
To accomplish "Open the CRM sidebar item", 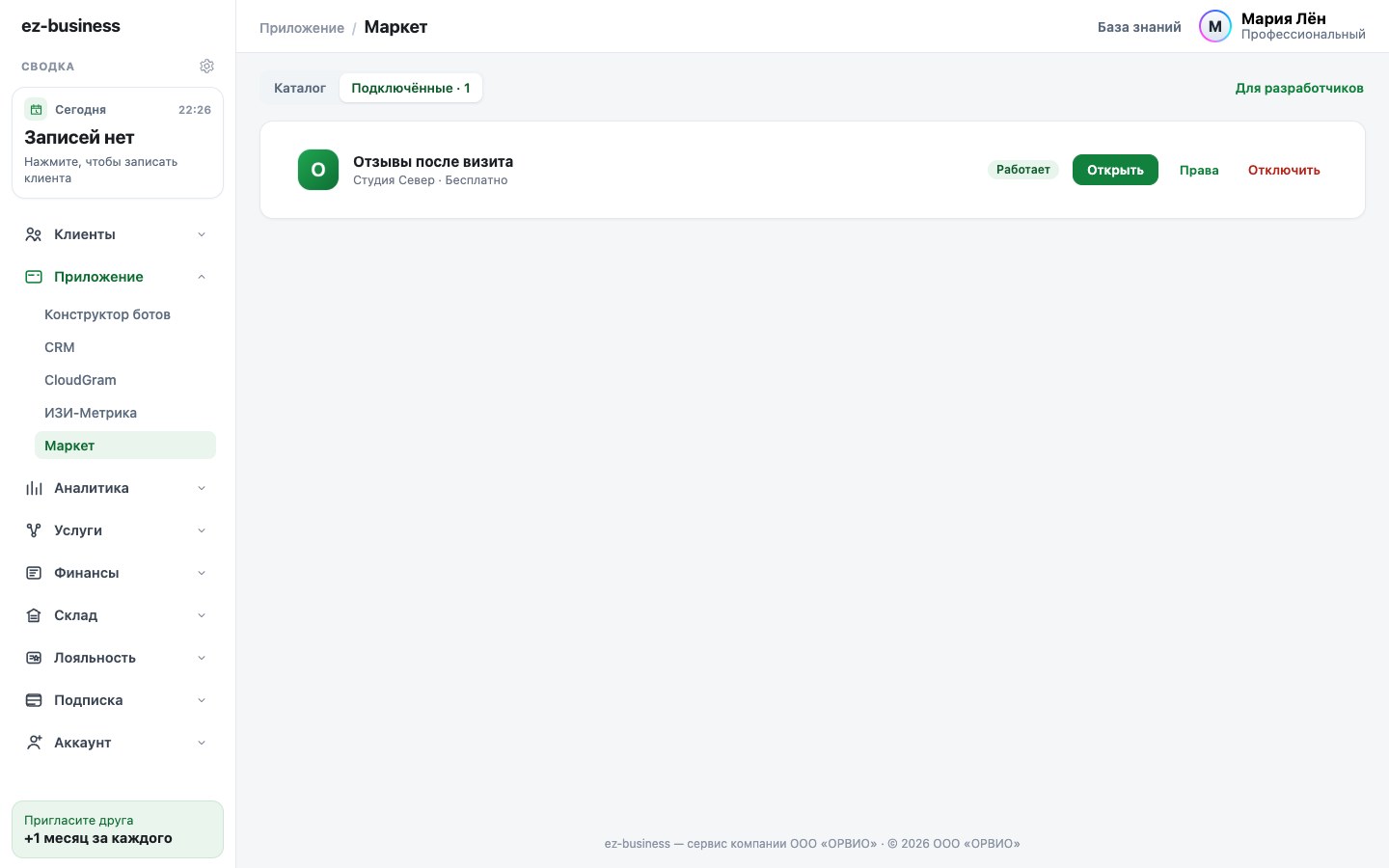I will point(125,347).
